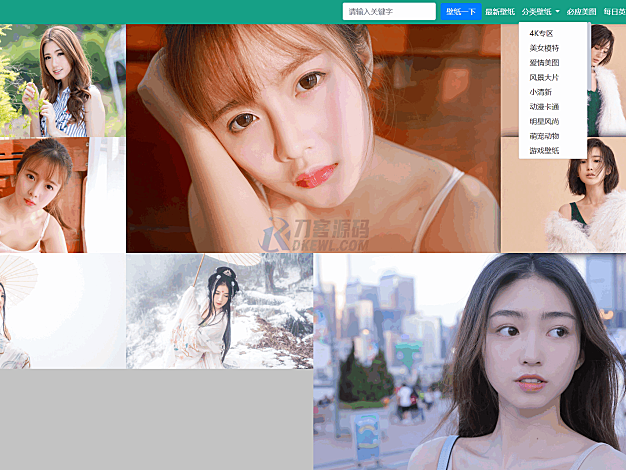Open the city street portrait wallpaper
The height and width of the screenshot is (470, 626).
pyautogui.click(x=469, y=361)
